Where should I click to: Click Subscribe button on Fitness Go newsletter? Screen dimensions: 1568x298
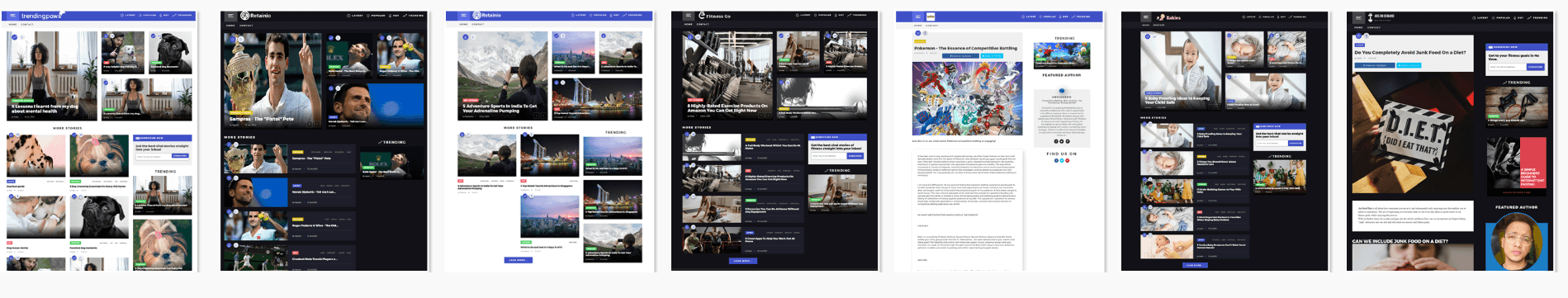855,156
